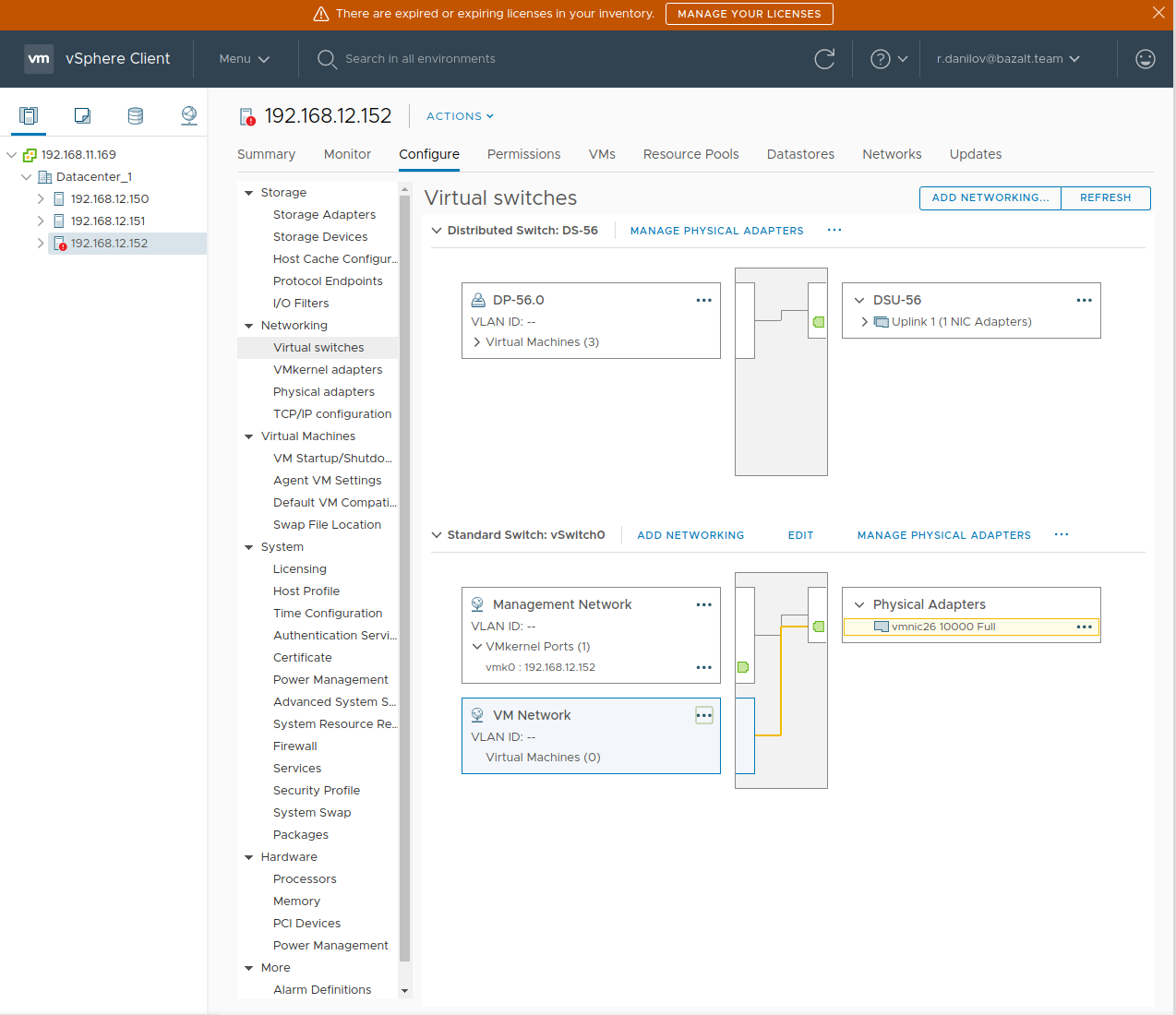Click the vmnic26 physical NIC icon

[882, 627]
